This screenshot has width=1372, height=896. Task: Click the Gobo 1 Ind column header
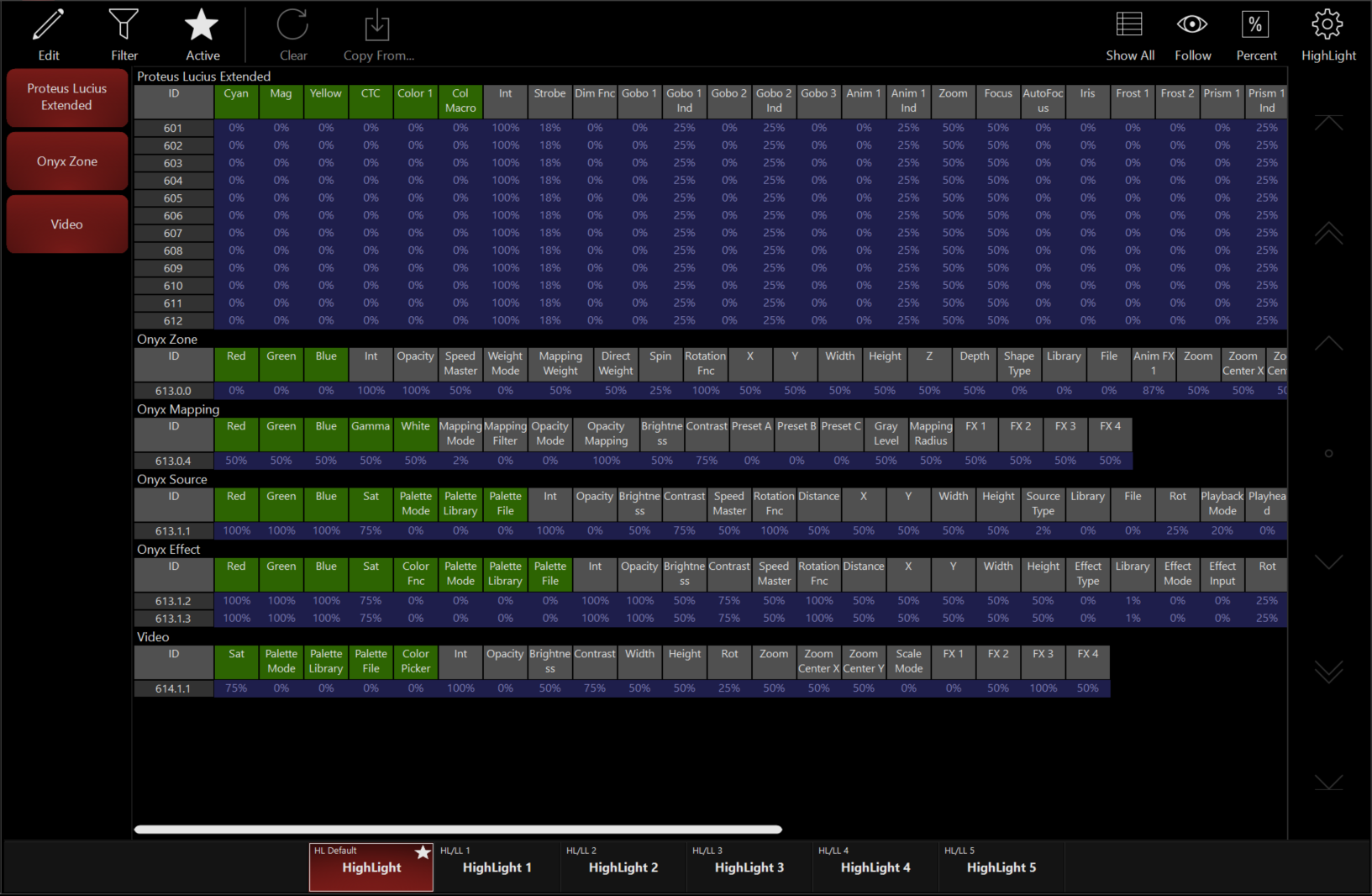685,101
